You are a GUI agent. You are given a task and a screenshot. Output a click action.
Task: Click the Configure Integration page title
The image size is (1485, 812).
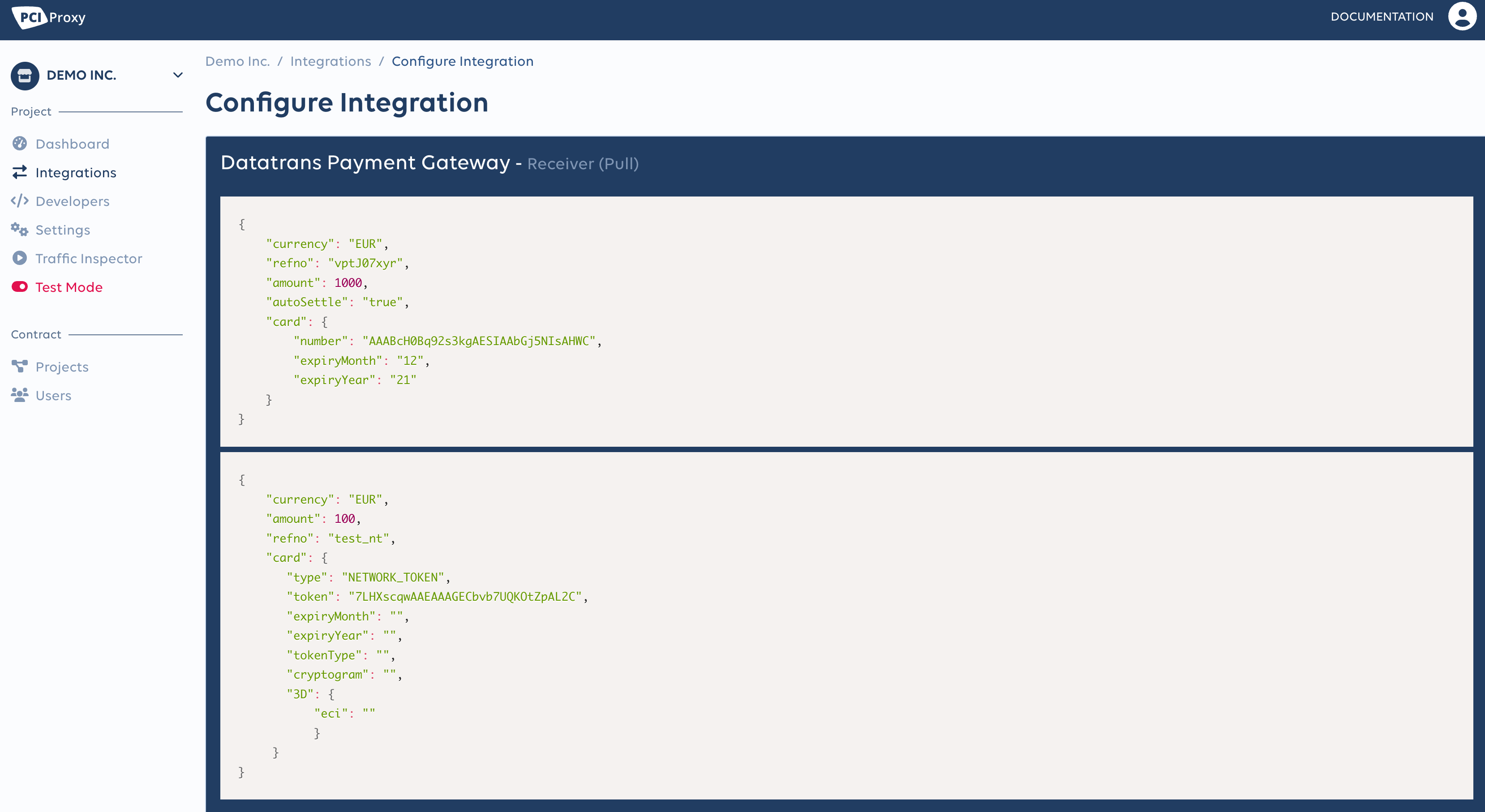[347, 103]
